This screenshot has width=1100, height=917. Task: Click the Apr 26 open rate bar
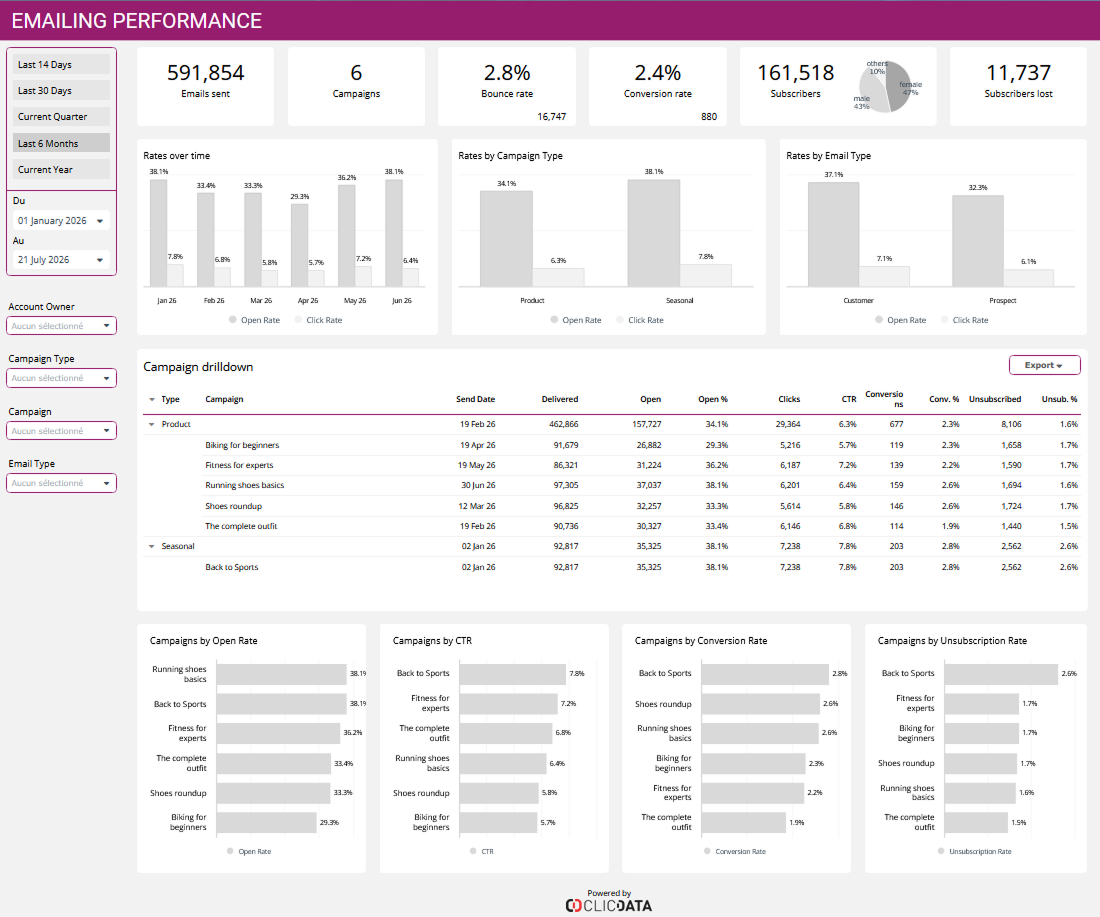(300, 245)
